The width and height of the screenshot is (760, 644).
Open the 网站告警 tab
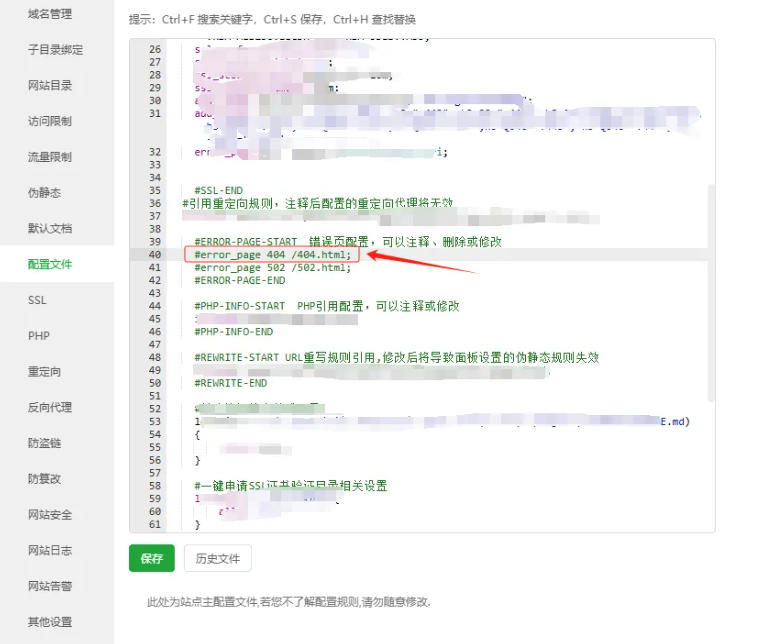[50, 586]
